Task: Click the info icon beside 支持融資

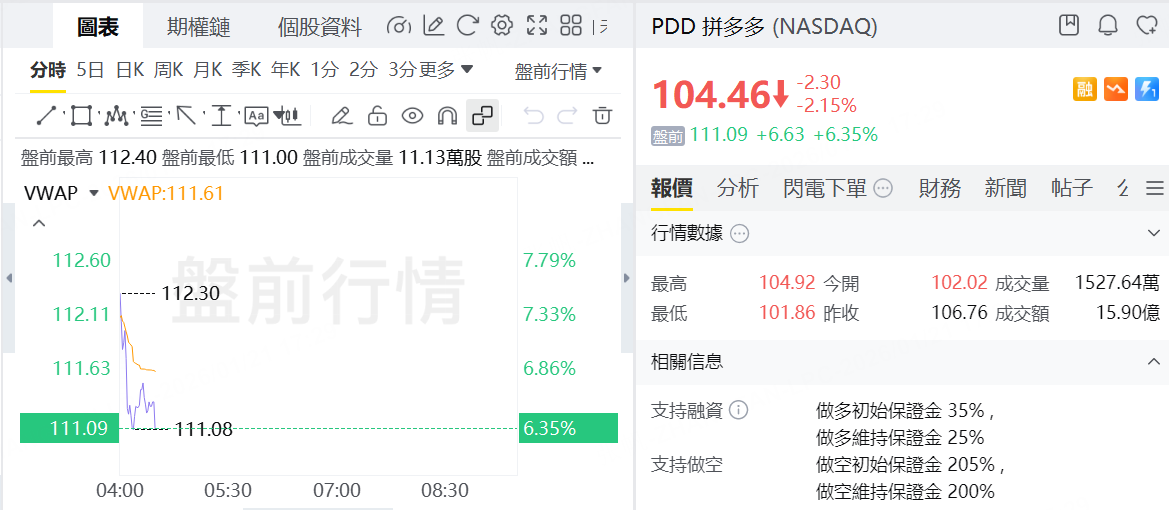Action: (738, 410)
